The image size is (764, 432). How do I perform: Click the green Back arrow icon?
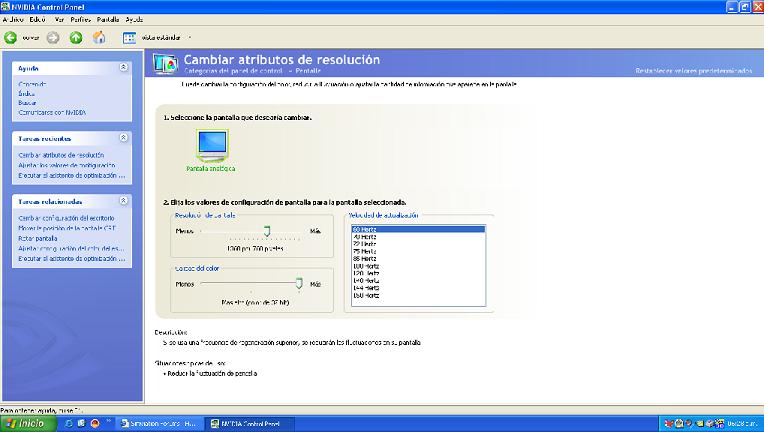tap(10, 38)
